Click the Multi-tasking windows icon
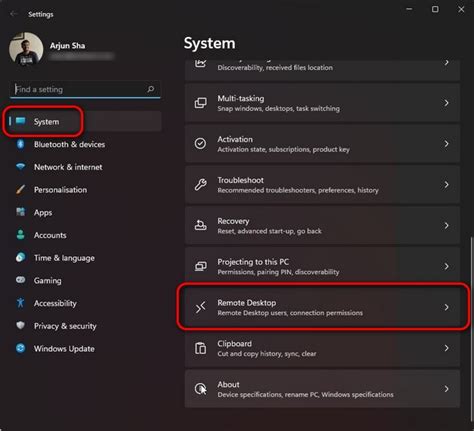The image size is (474, 431). click(200, 103)
